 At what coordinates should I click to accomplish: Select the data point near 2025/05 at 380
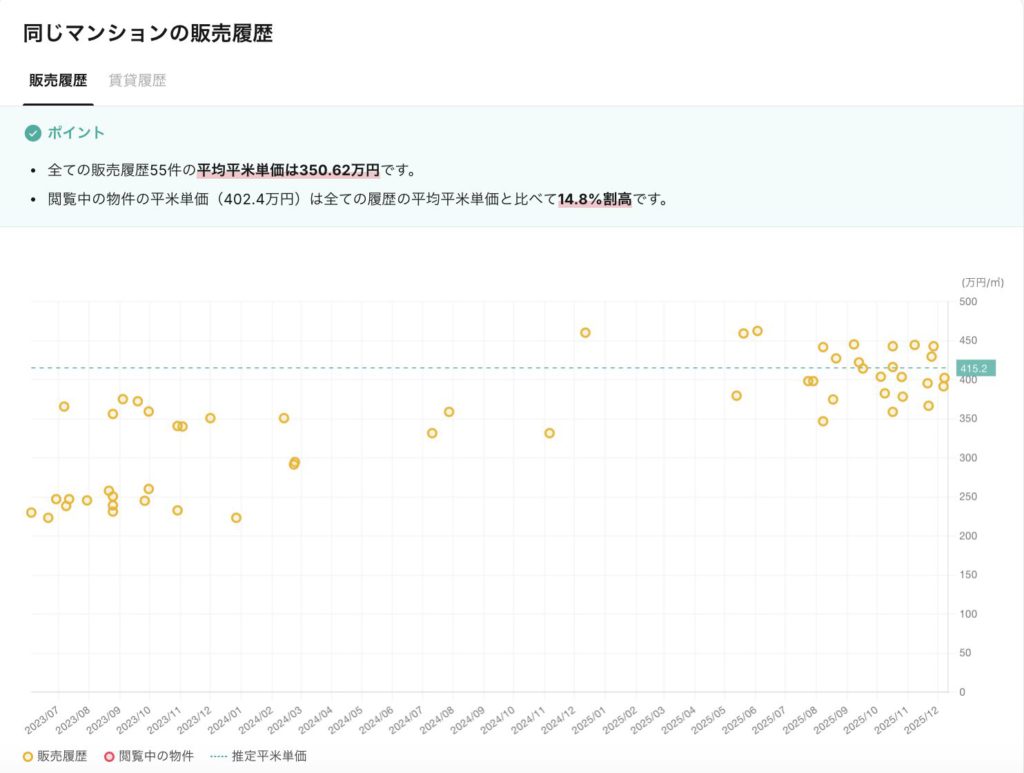pyautogui.click(x=736, y=396)
